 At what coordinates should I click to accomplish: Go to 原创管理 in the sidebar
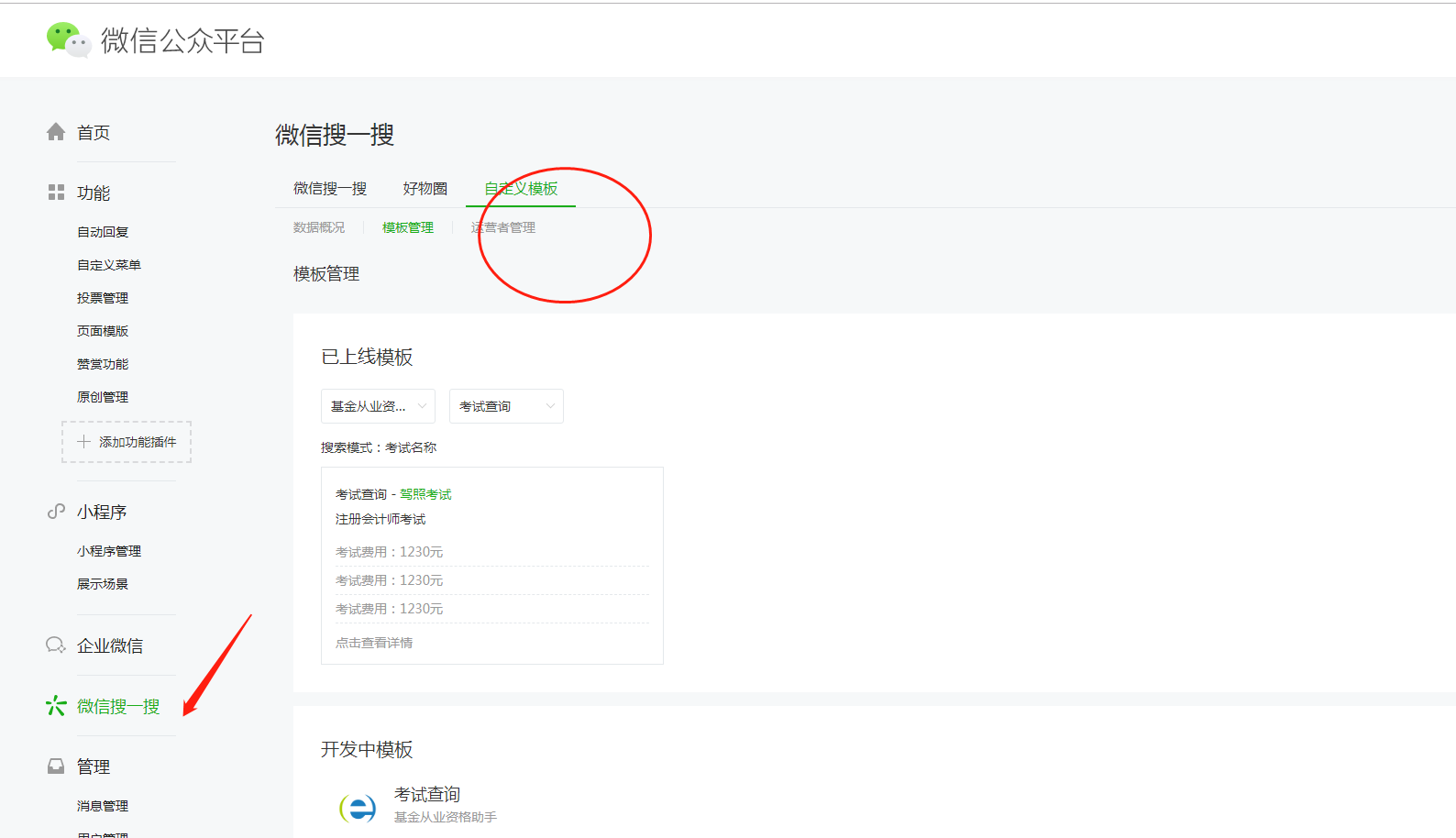pos(103,397)
